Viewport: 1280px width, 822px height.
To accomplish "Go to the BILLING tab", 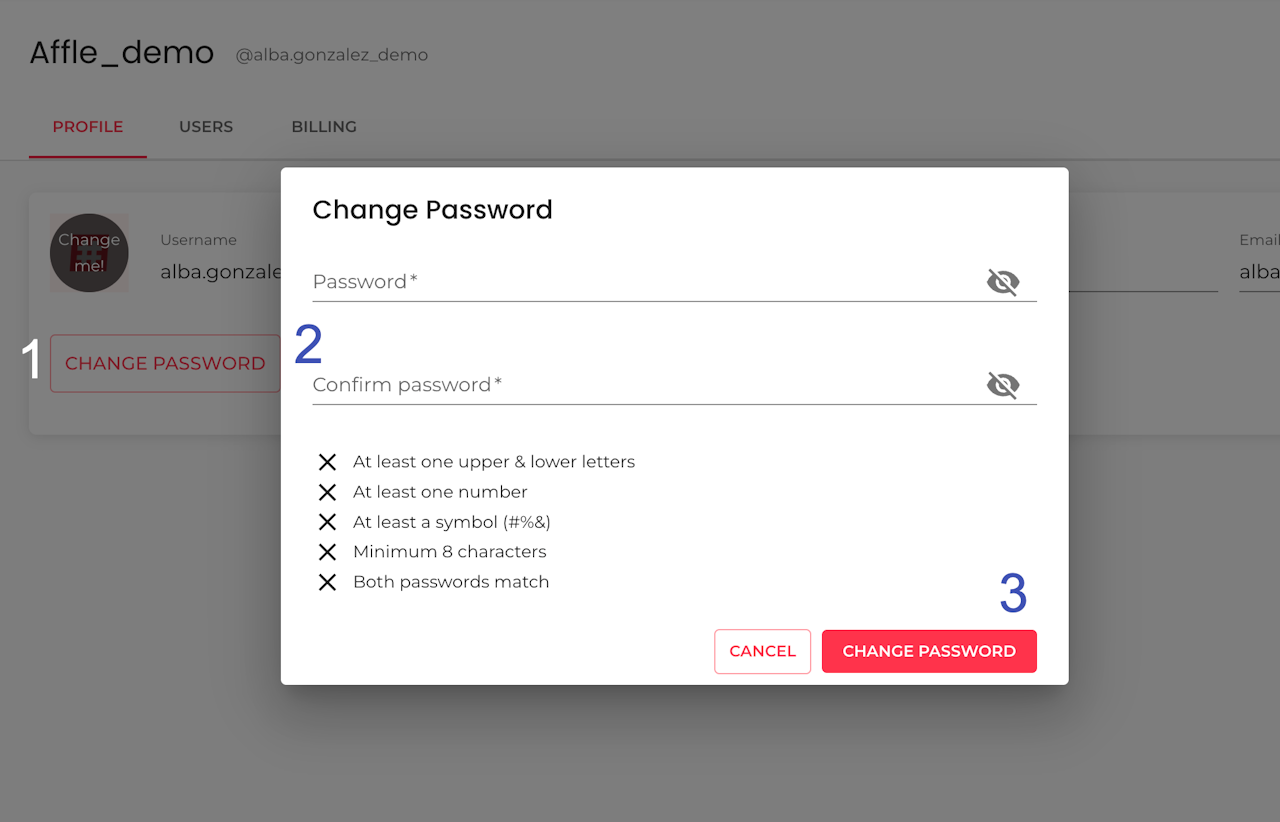I will [x=324, y=127].
